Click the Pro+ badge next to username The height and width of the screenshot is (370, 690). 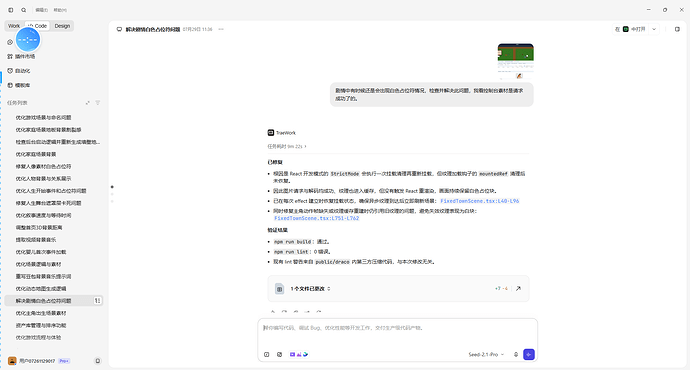(x=64, y=361)
